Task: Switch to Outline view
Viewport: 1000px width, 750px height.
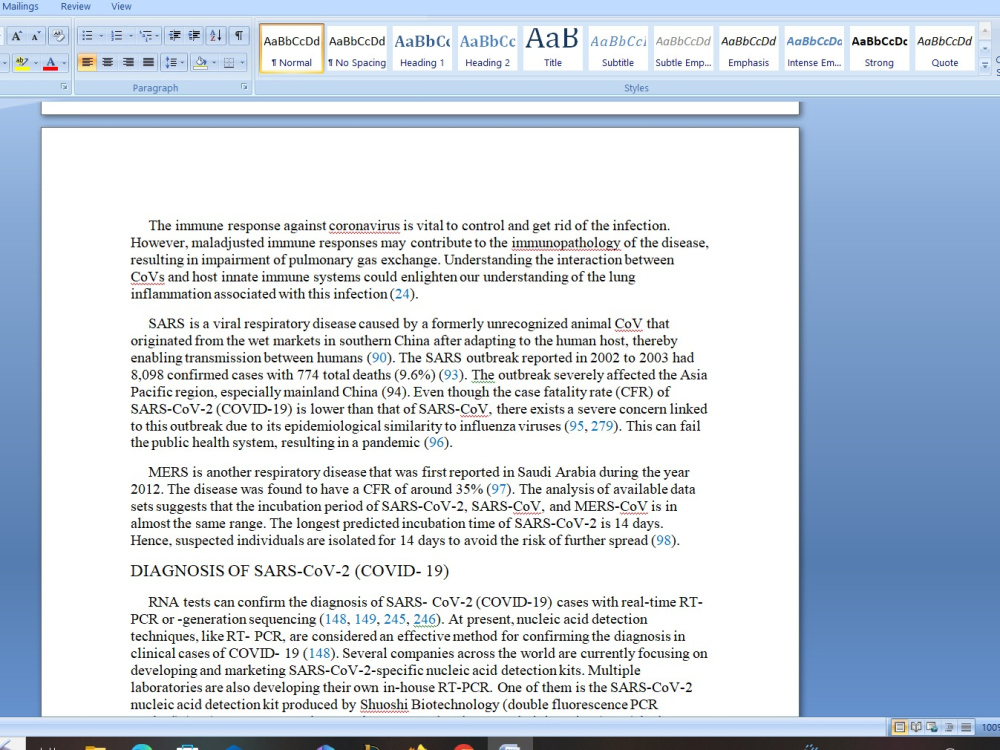Action: click(x=949, y=727)
